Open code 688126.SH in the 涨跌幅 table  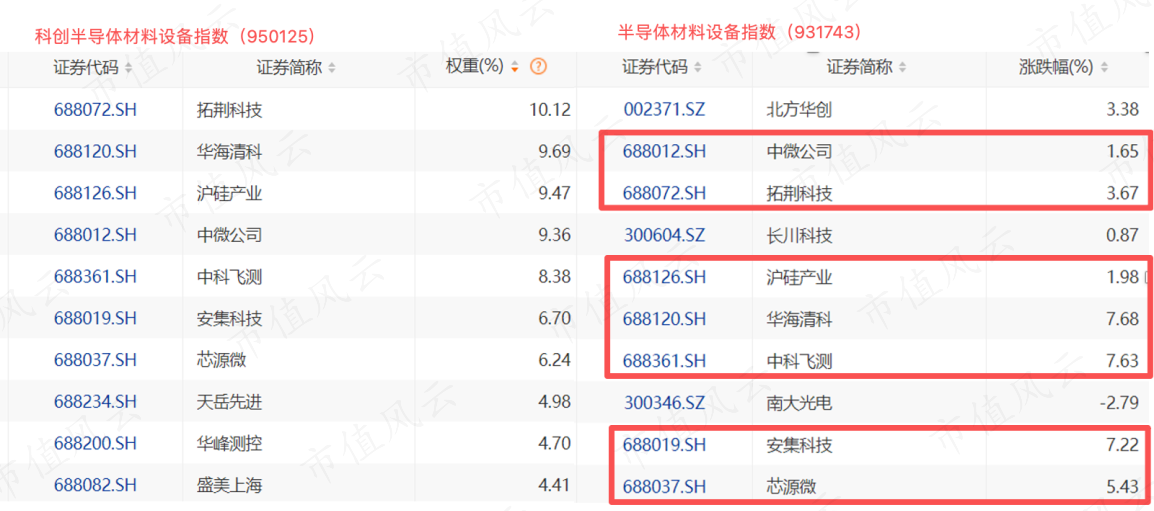[x=665, y=278]
